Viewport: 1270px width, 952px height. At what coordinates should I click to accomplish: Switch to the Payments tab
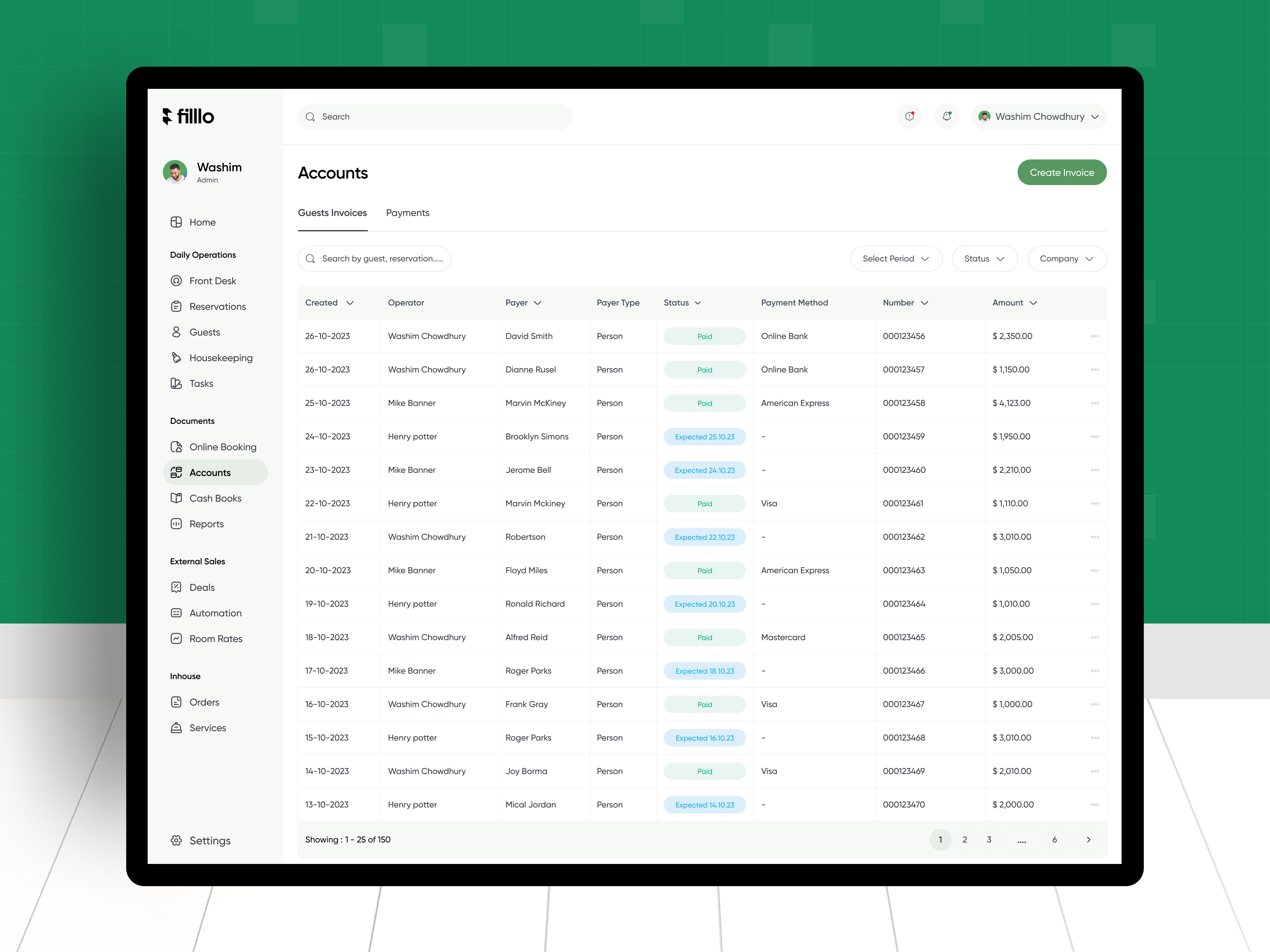click(408, 212)
